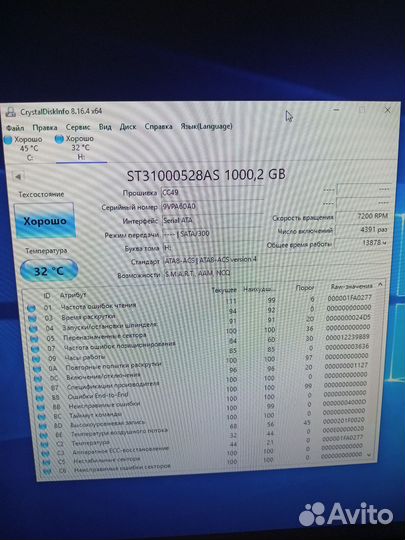Open the Правка menu
Image resolution: width=405 pixels, height=540 pixels.
[x=45, y=127]
